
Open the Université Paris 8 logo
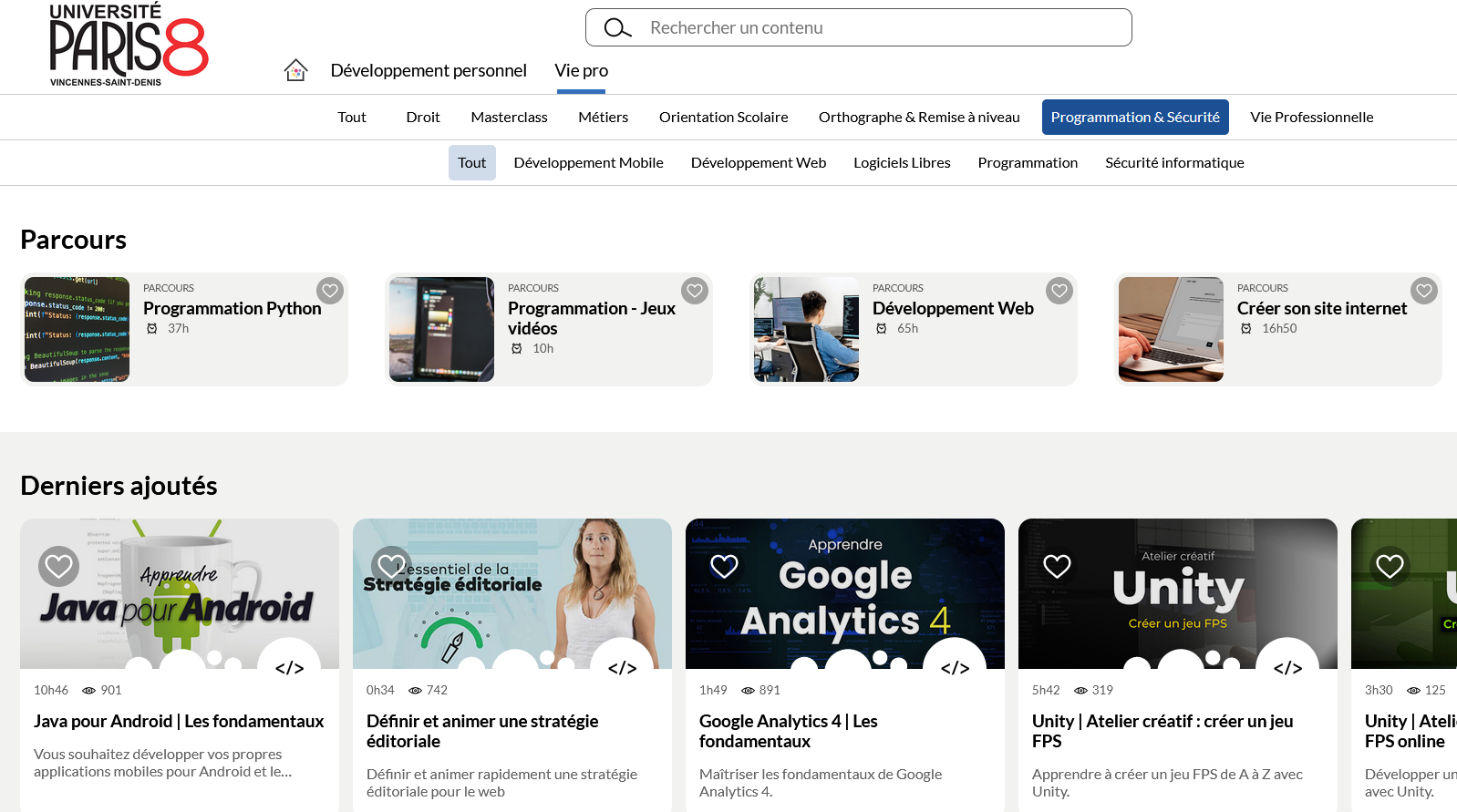(x=129, y=45)
